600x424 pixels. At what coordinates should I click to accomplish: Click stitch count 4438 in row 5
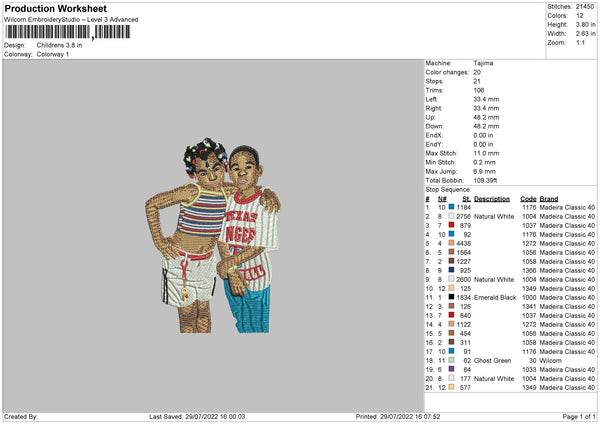(463, 243)
